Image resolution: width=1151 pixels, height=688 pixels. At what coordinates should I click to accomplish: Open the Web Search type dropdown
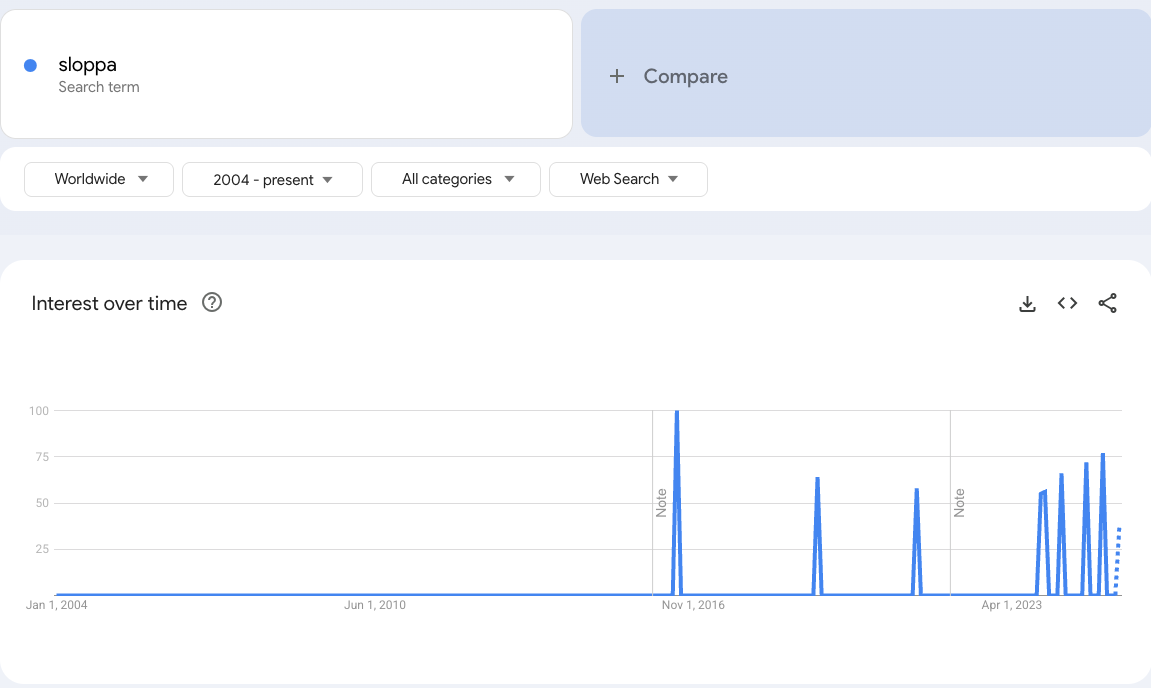(x=628, y=179)
